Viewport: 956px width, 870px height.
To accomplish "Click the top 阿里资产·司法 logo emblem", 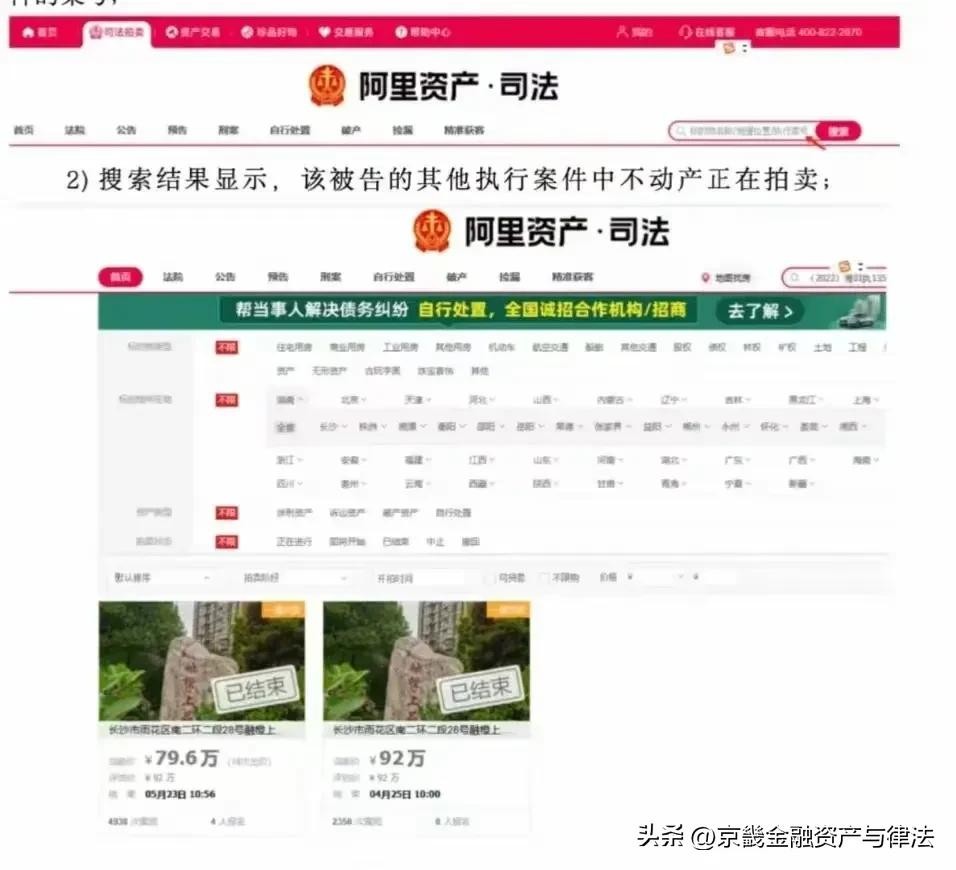I will [x=327, y=86].
